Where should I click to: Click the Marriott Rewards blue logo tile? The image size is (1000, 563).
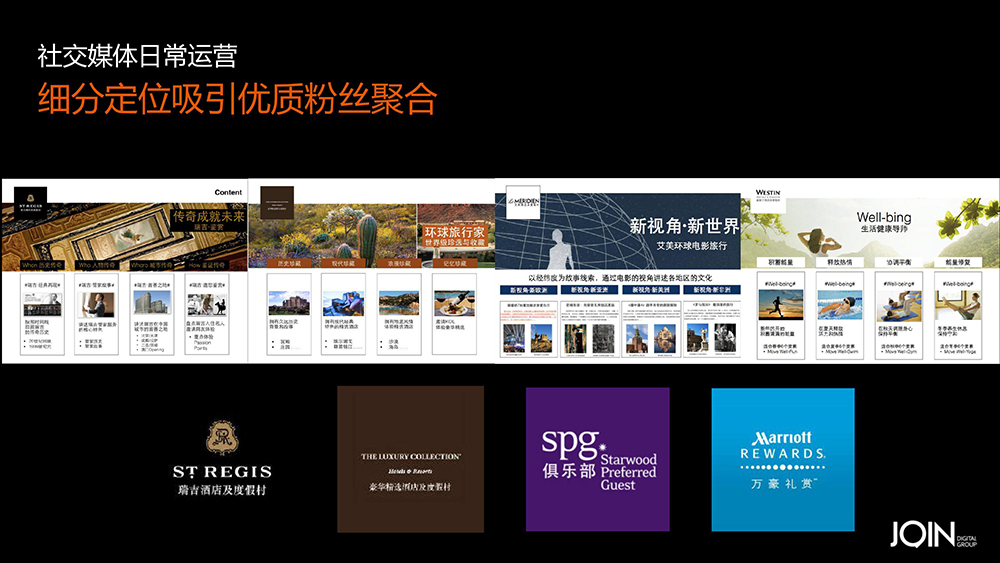tap(783, 459)
